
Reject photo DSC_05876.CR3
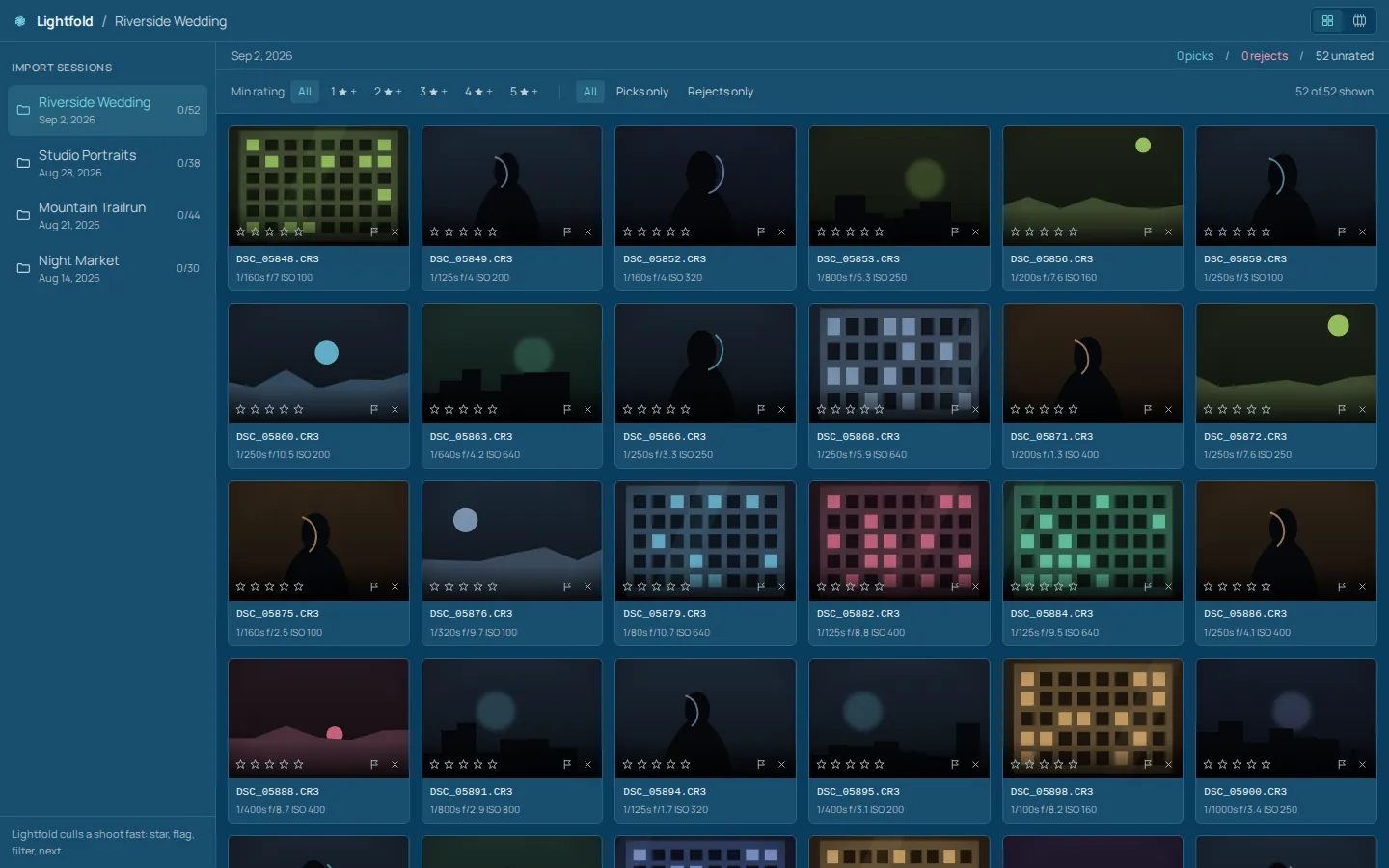point(587,586)
